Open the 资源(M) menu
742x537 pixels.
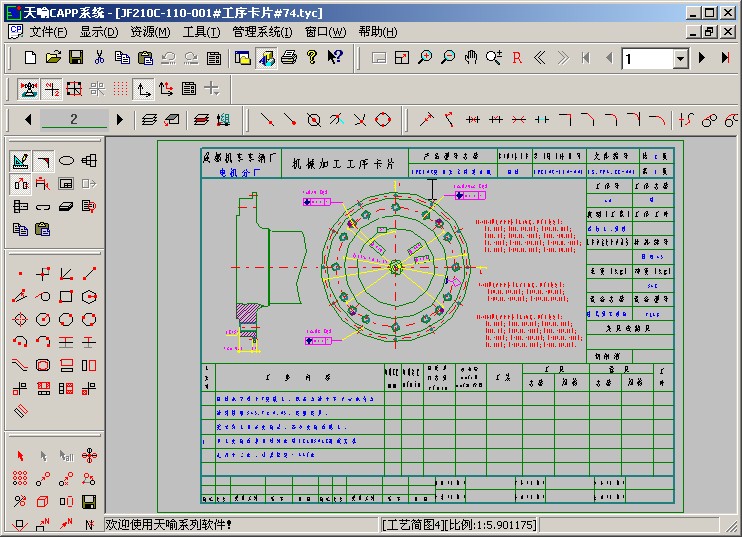pyautogui.click(x=150, y=32)
